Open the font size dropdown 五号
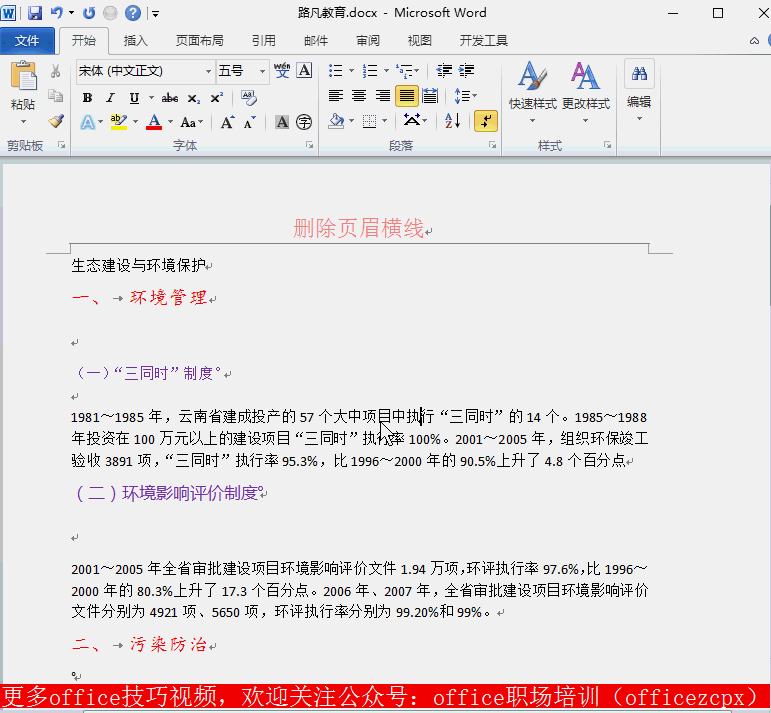Image resolution: width=771 pixels, height=713 pixels. [263, 71]
